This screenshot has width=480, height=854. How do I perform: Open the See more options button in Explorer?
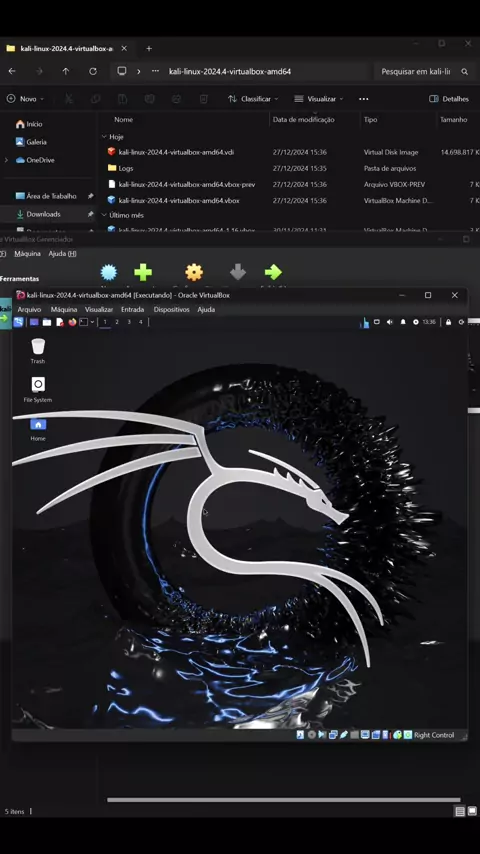click(x=363, y=99)
